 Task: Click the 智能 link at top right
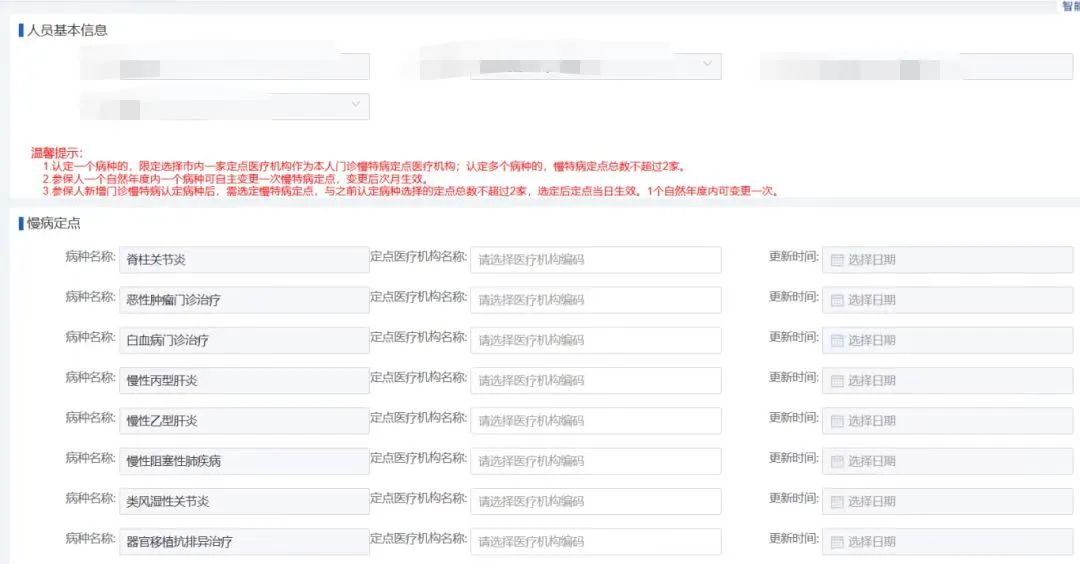(1069, 6)
